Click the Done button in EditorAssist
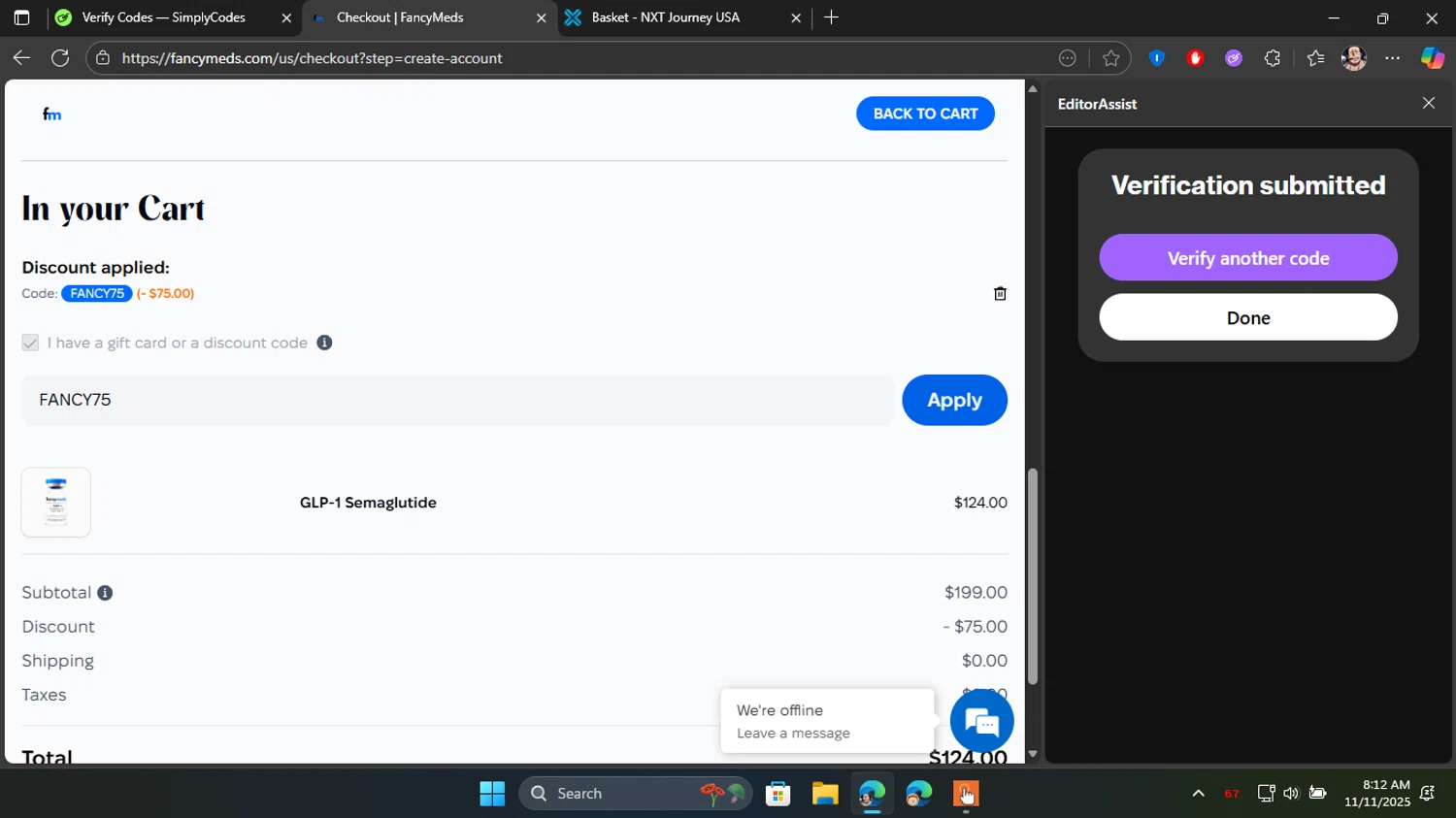Screen dimensions: 1456x818 coord(1248,317)
